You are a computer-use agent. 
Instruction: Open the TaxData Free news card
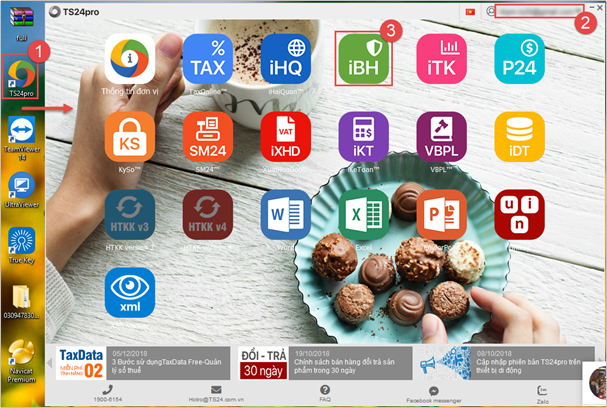[x=143, y=363]
